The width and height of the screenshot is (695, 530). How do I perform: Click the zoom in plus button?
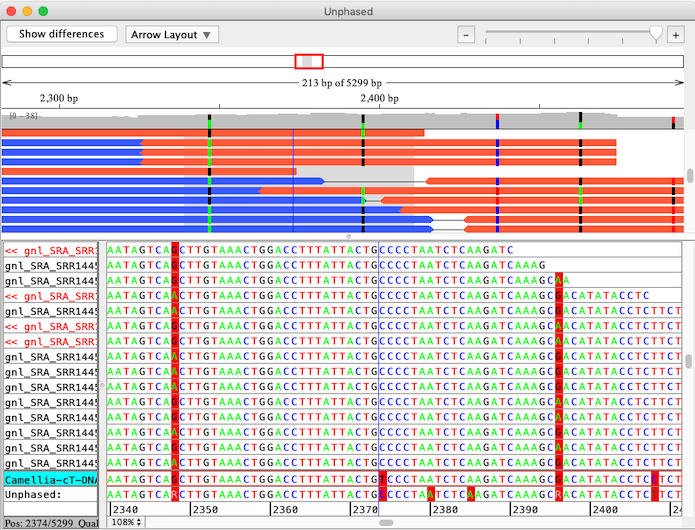pyautogui.click(x=676, y=34)
